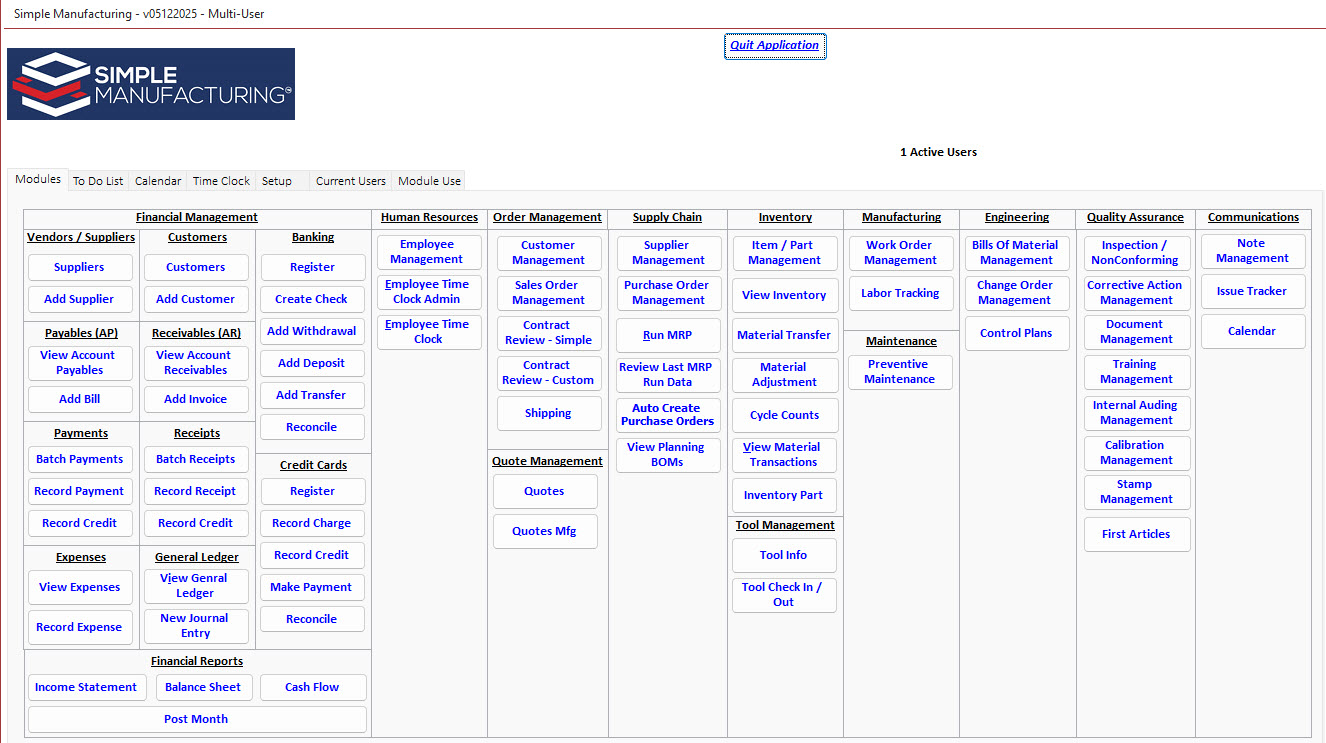Open Employee Time Clock
The image size is (1326, 743).
tap(429, 331)
